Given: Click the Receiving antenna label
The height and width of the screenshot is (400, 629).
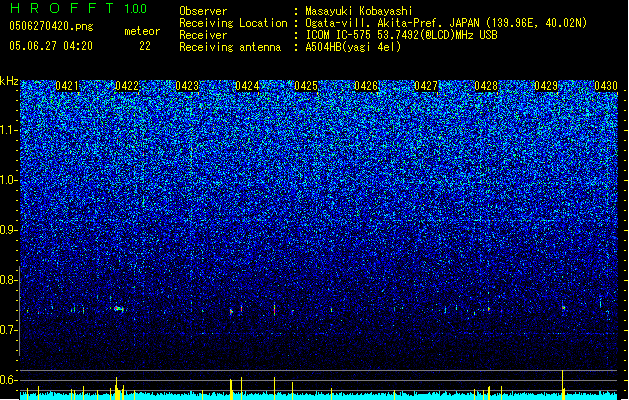Looking at the screenshot, I should [230, 47].
